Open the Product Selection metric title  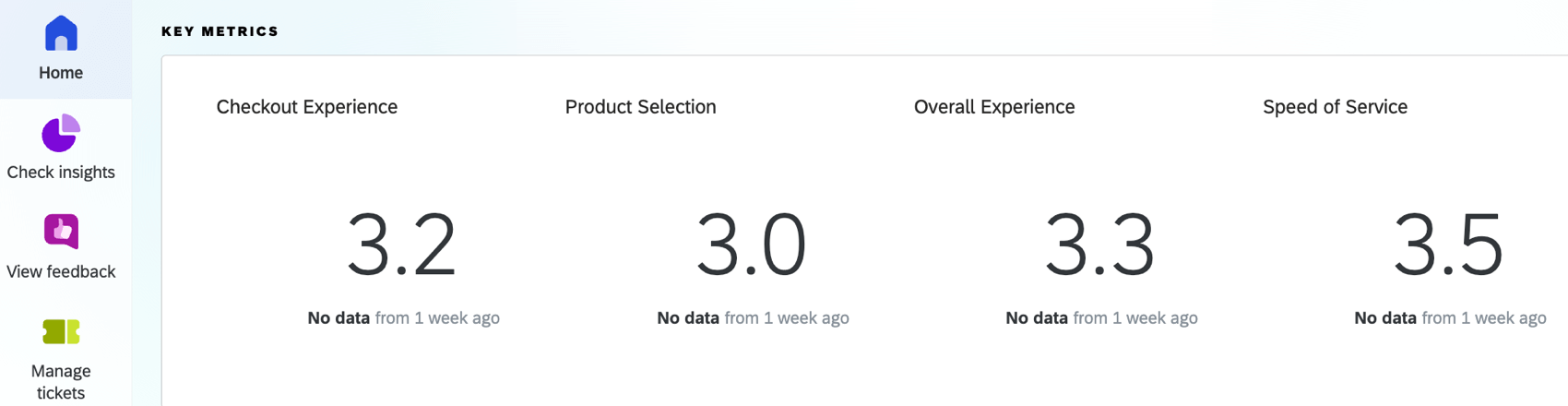pyautogui.click(x=640, y=107)
